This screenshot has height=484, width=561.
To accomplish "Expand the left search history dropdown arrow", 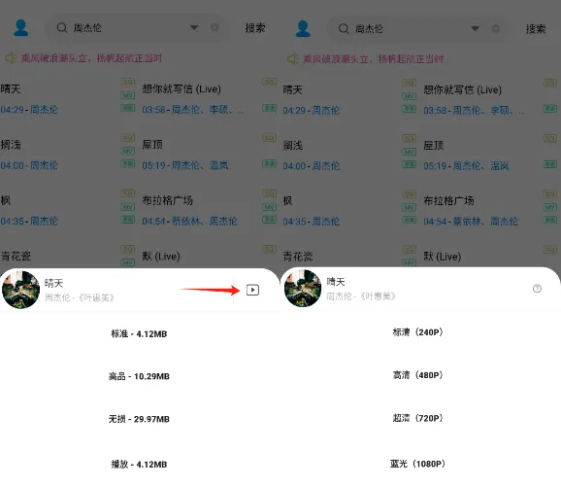I will coord(194,28).
